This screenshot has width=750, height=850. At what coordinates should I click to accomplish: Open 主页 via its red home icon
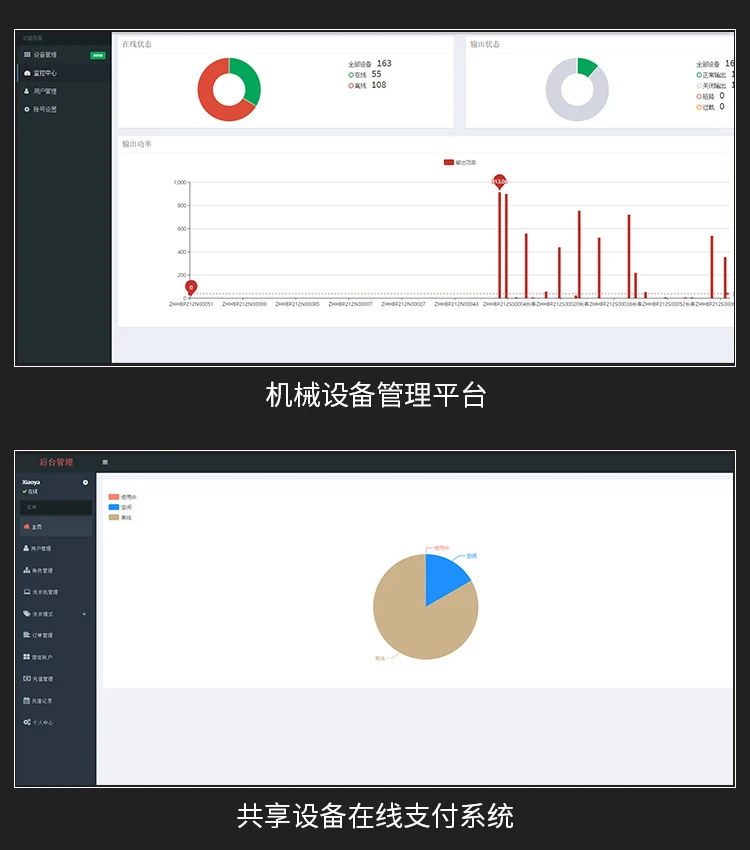pos(27,526)
